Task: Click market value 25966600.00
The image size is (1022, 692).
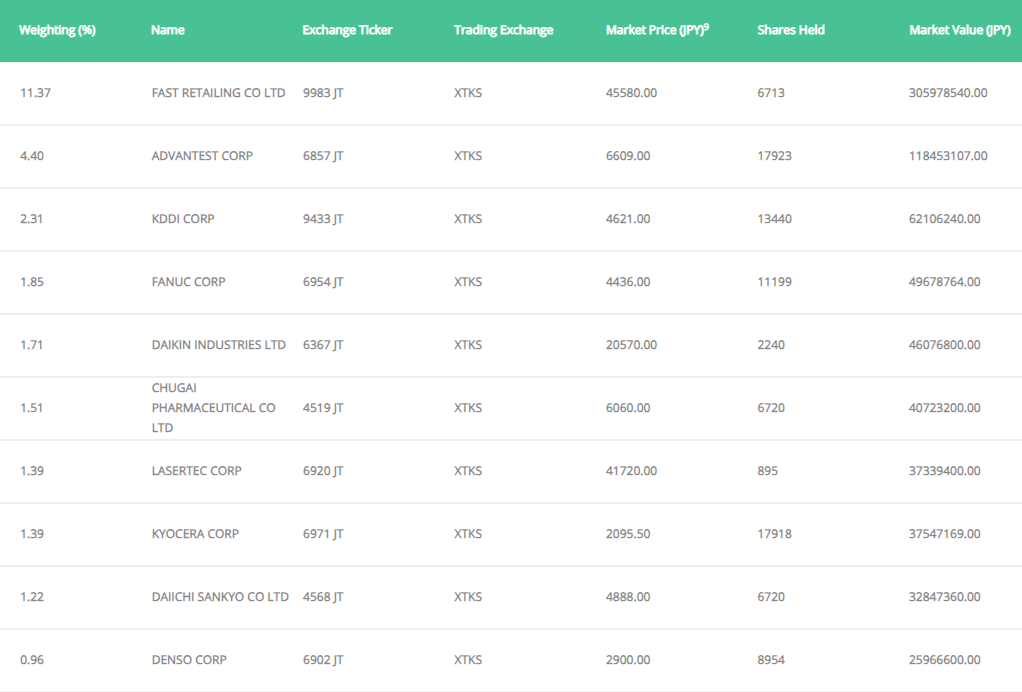Action: [x=944, y=660]
